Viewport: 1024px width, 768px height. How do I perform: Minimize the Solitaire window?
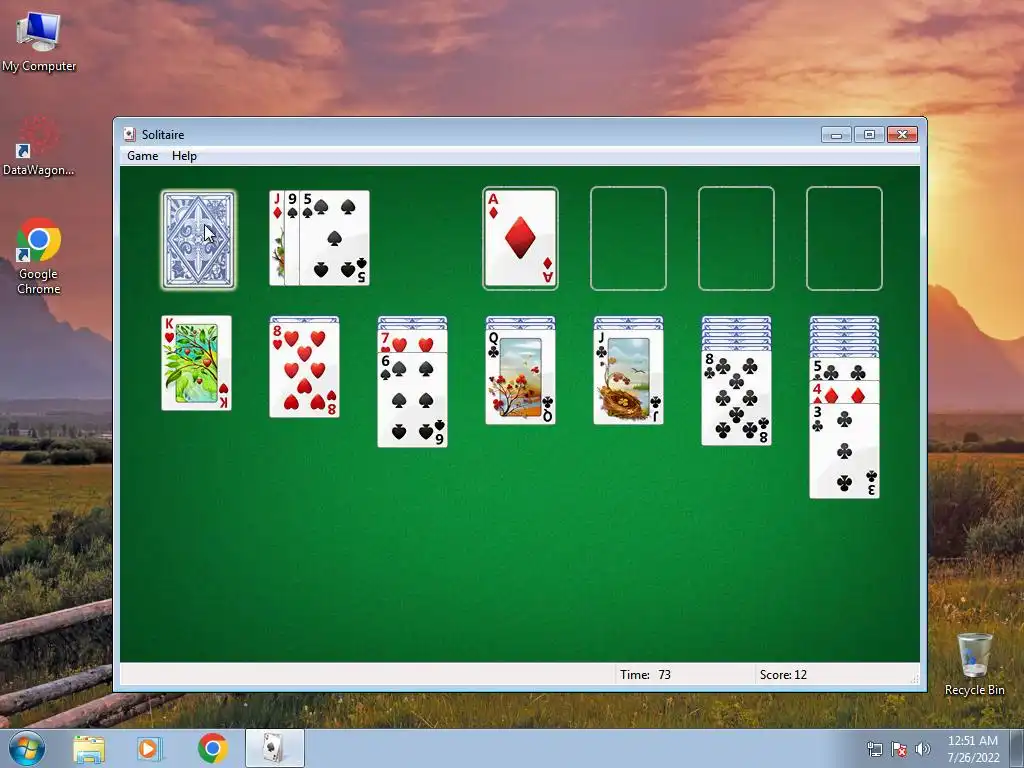[x=837, y=135]
